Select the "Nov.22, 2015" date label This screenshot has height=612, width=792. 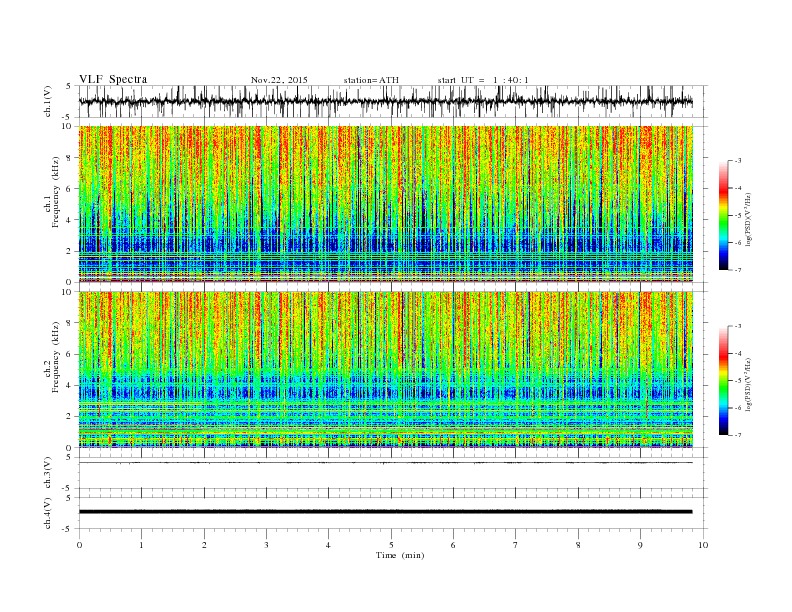coord(279,80)
